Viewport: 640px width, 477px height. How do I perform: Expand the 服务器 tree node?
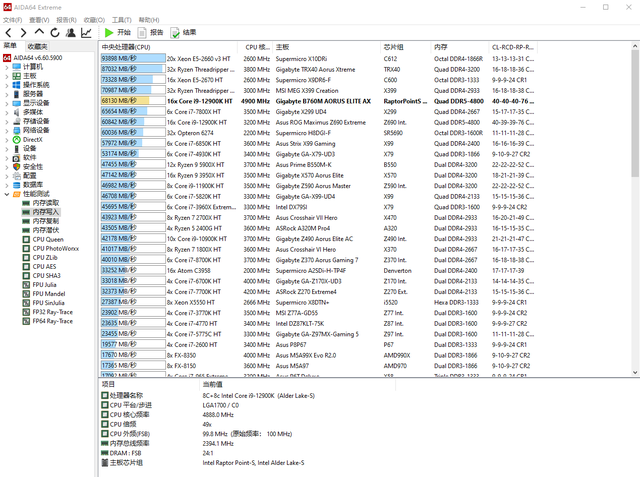6,94
